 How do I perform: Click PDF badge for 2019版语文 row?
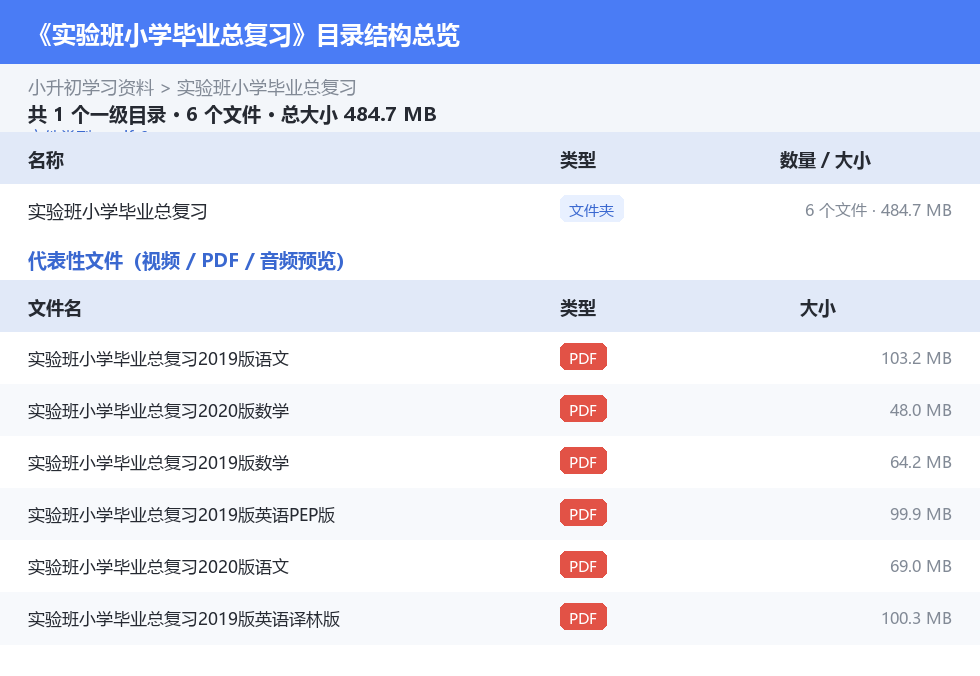[583, 357]
